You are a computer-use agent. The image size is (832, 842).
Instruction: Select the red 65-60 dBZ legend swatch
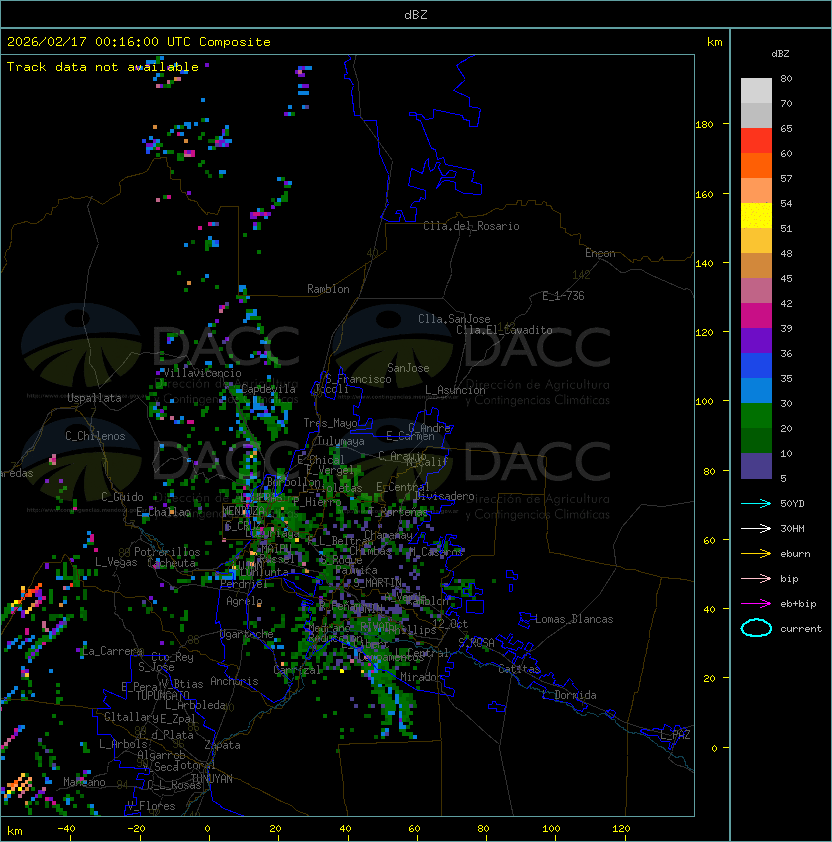pyautogui.click(x=756, y=141)
